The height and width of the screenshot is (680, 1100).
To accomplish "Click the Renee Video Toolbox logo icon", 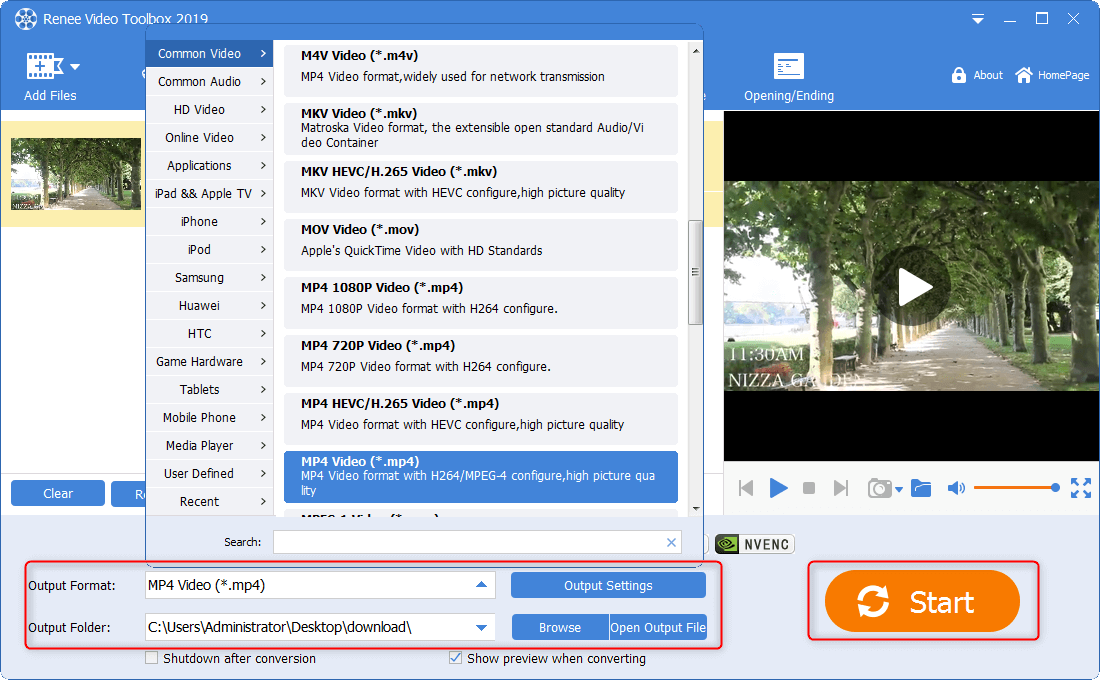I will pos(25,19).
